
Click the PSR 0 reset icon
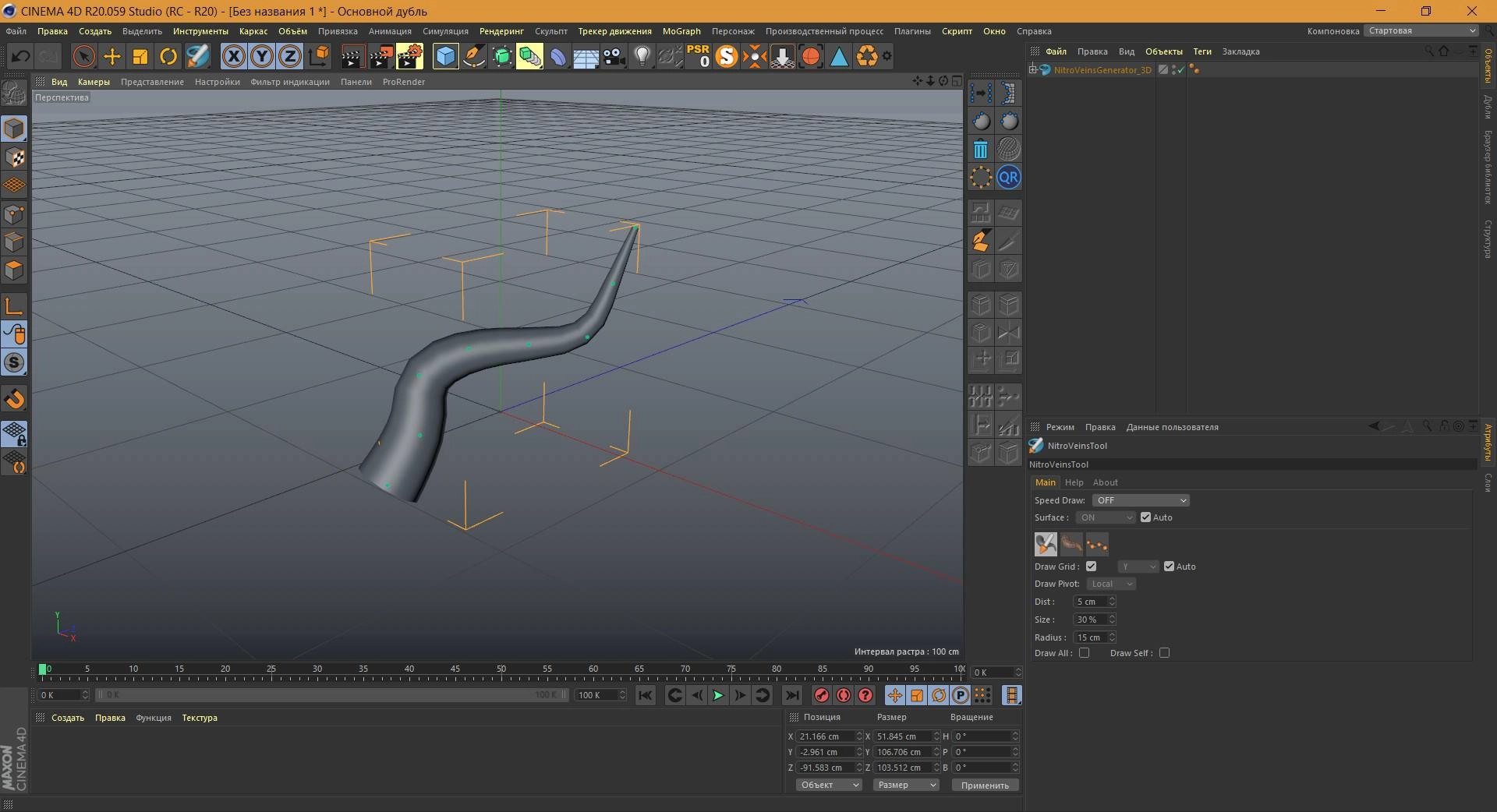click(x=698, y=56)
